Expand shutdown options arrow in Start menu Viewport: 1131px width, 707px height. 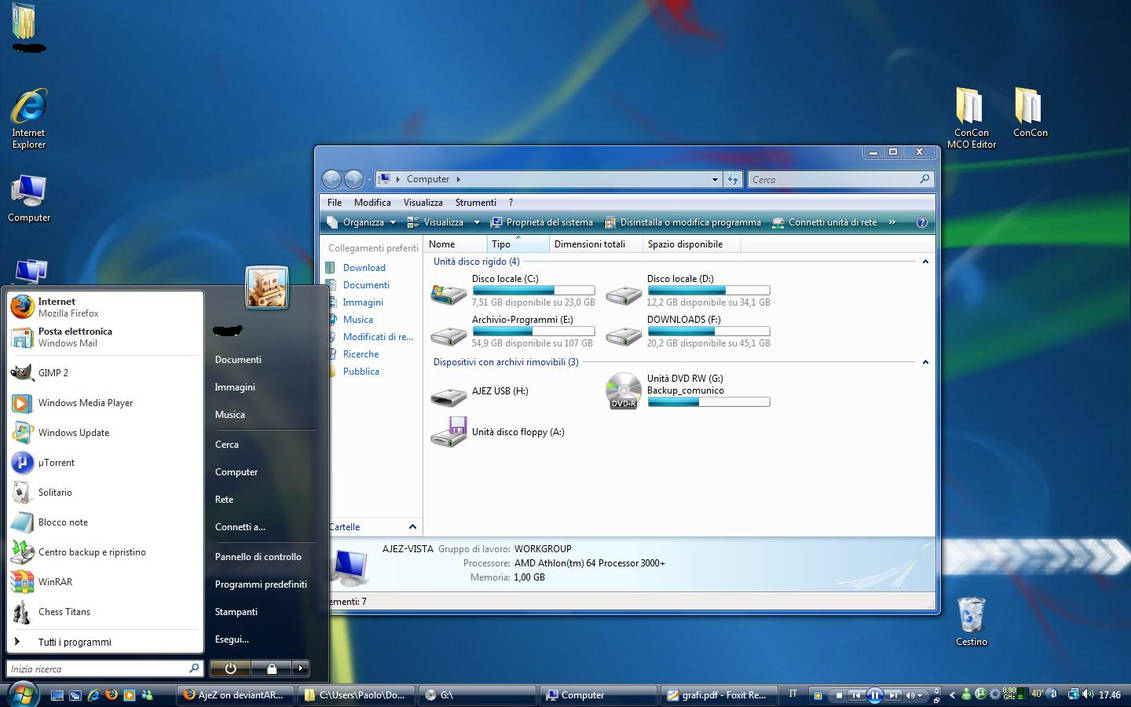(x=301, y=669)
